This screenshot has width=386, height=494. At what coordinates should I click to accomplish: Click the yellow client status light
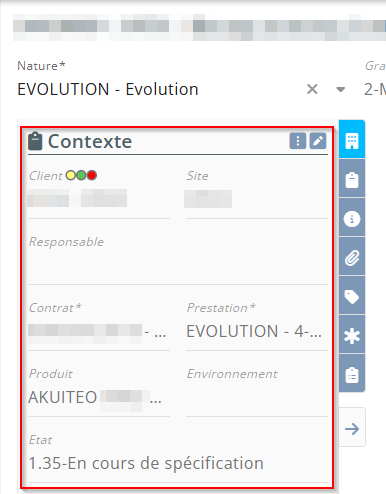pyautogui.click(x=71, y=175)
